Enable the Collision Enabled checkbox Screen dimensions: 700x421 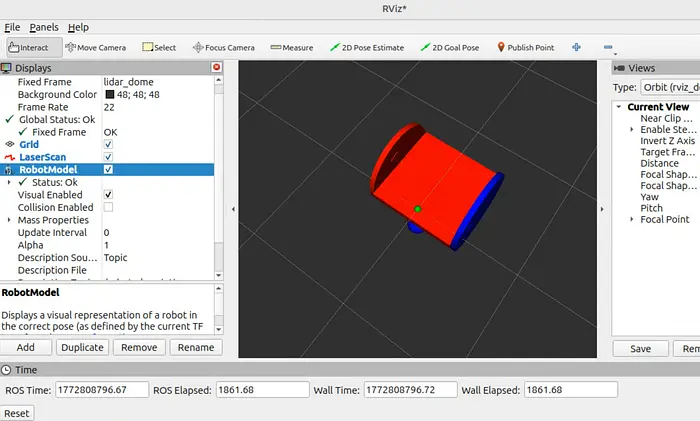click(x=108, y=207)
